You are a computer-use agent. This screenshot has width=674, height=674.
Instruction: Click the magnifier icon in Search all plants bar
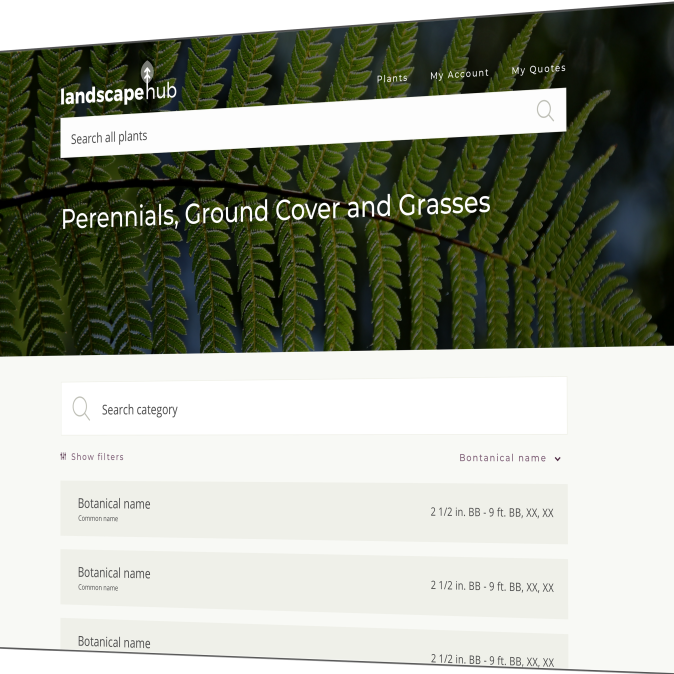click(x=545, y=111)
